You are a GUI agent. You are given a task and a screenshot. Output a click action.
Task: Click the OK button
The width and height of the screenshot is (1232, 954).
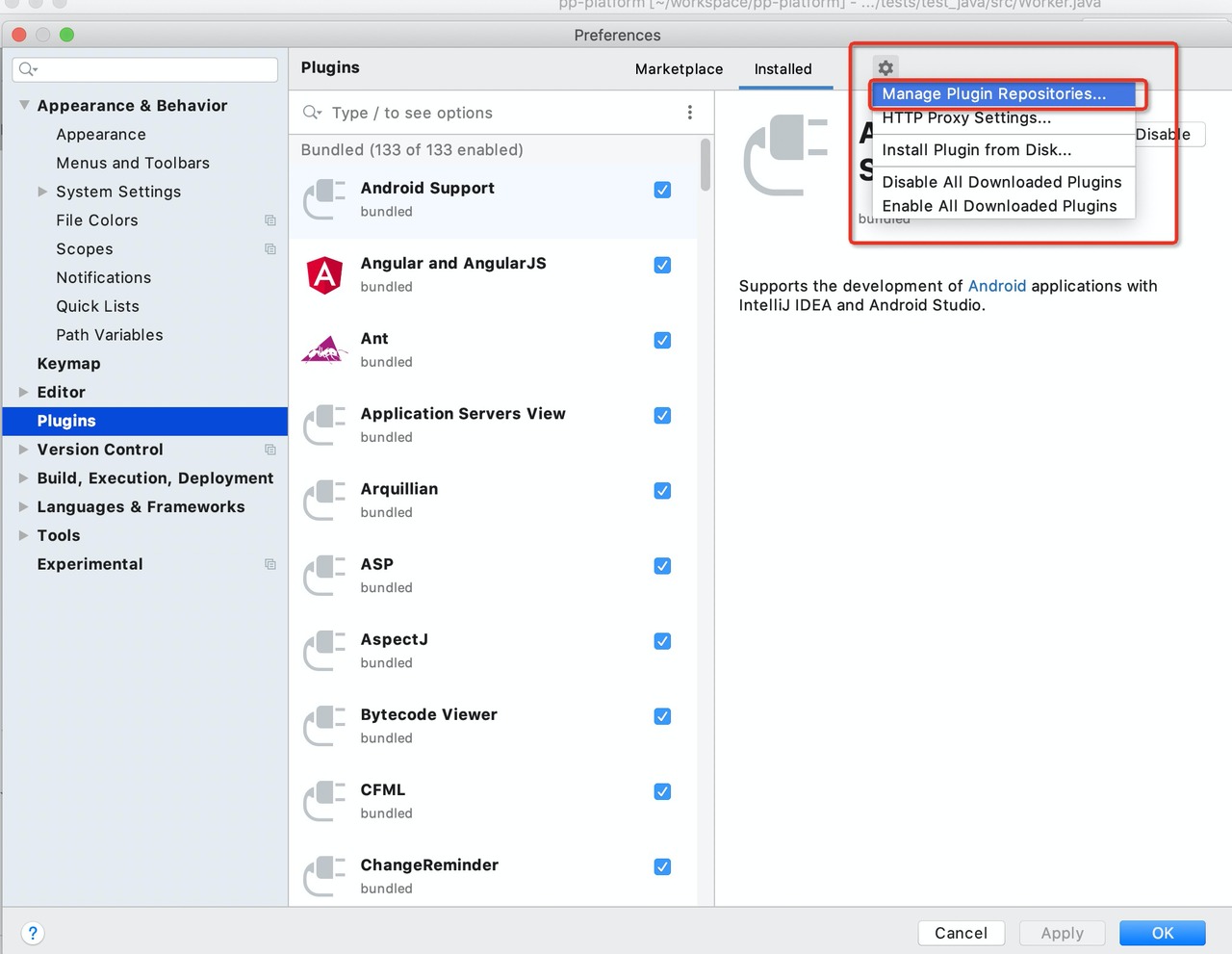click(x=1163, y=933)
